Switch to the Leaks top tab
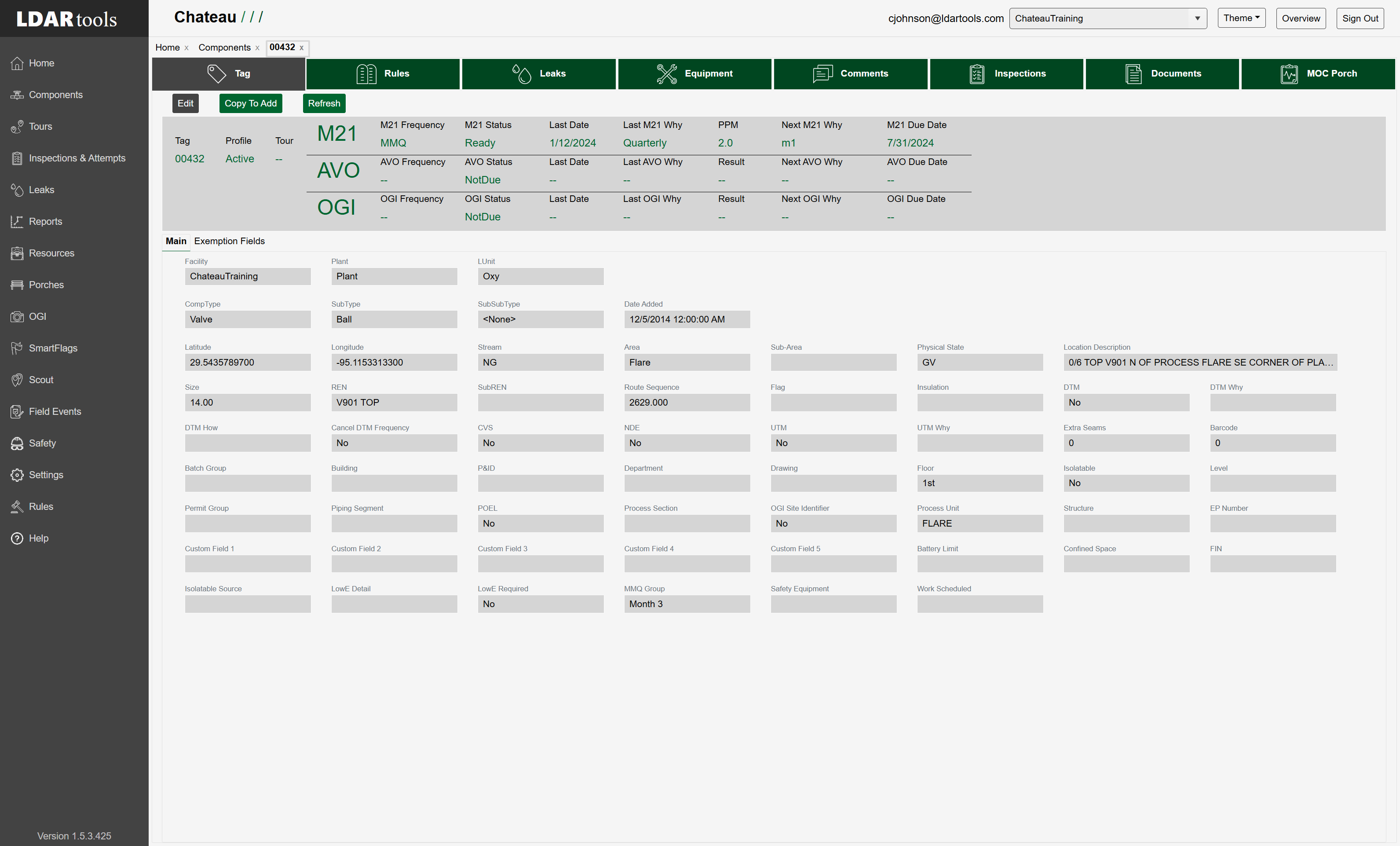 539,74
